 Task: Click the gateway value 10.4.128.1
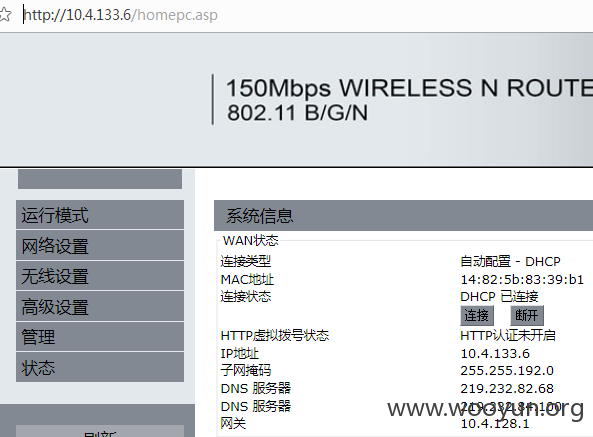point(495,423)
